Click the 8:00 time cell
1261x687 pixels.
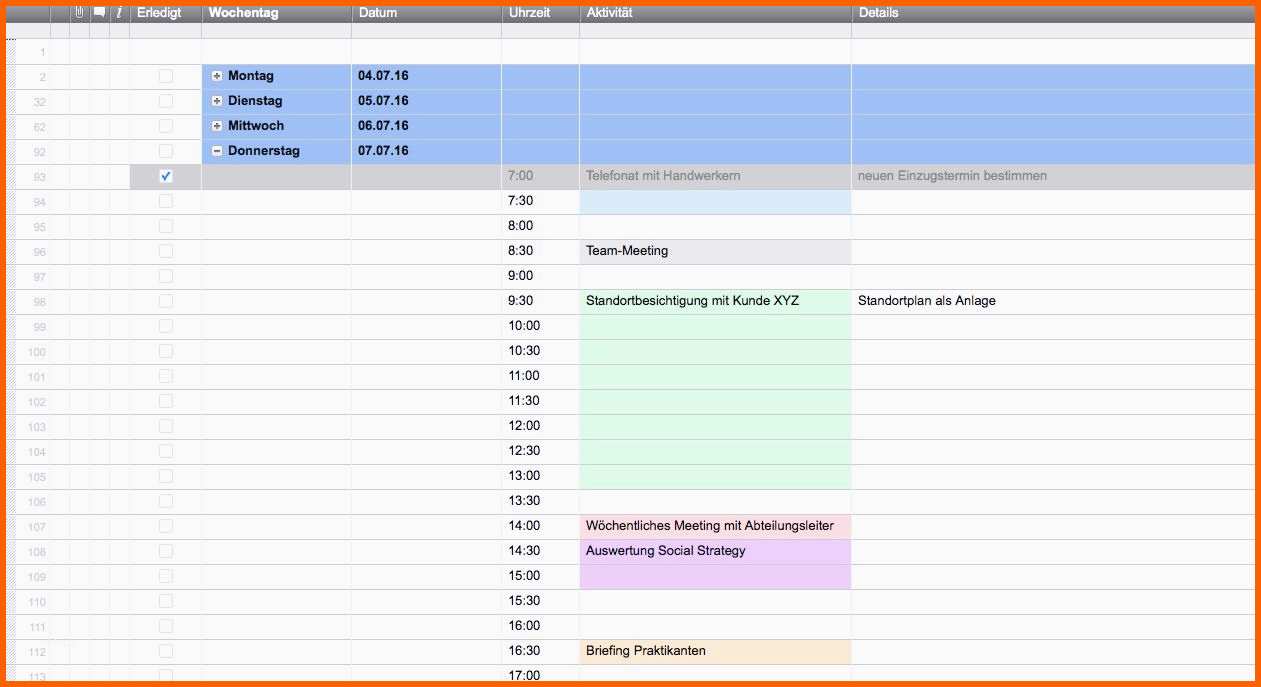pos(541,226)
